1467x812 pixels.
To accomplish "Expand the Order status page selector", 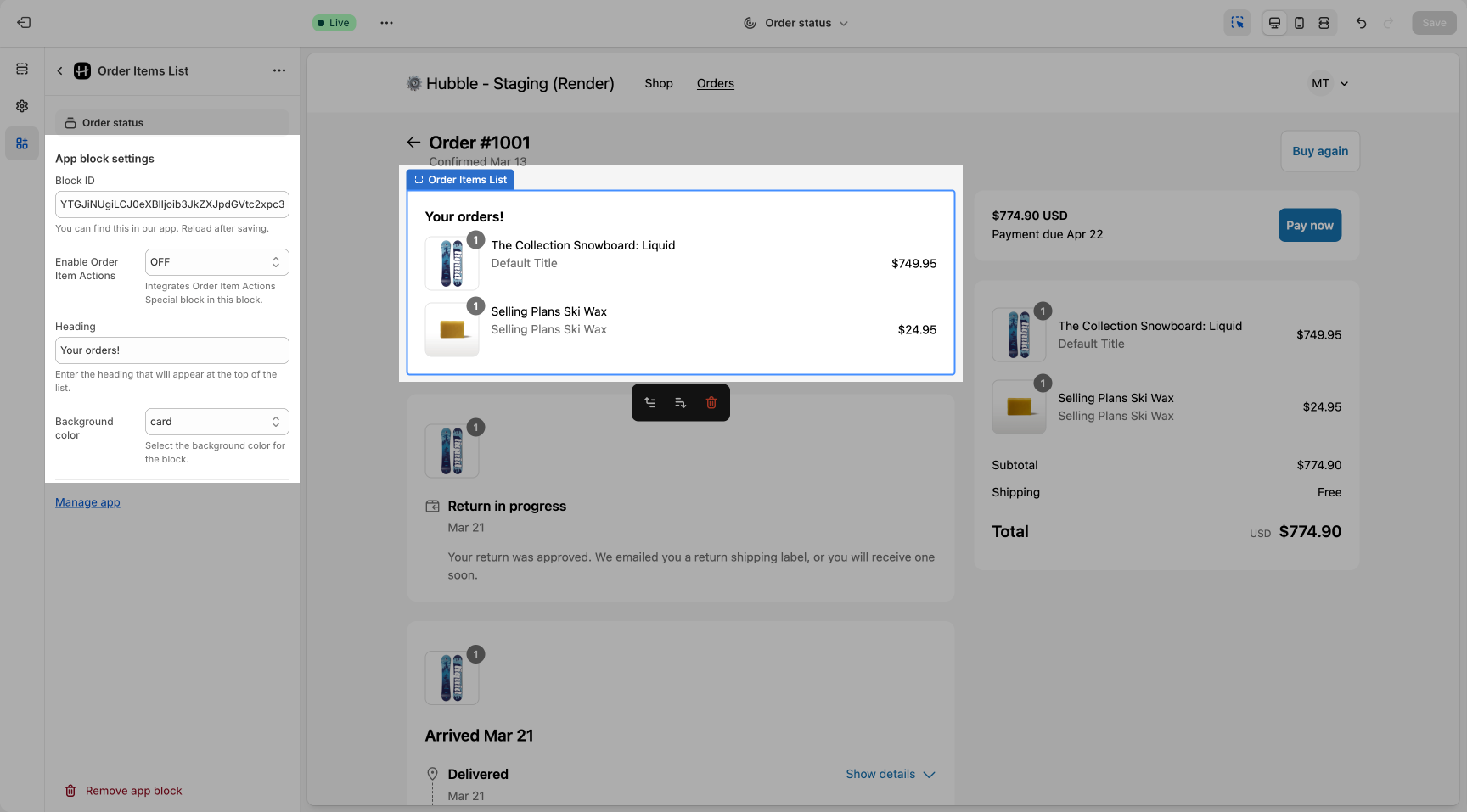I will [795, 23].
